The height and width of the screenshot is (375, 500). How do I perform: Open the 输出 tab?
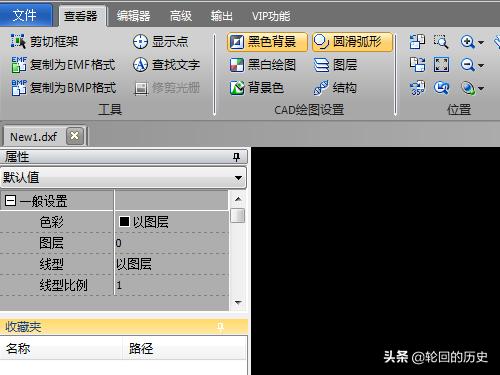[x=222, y=16]
